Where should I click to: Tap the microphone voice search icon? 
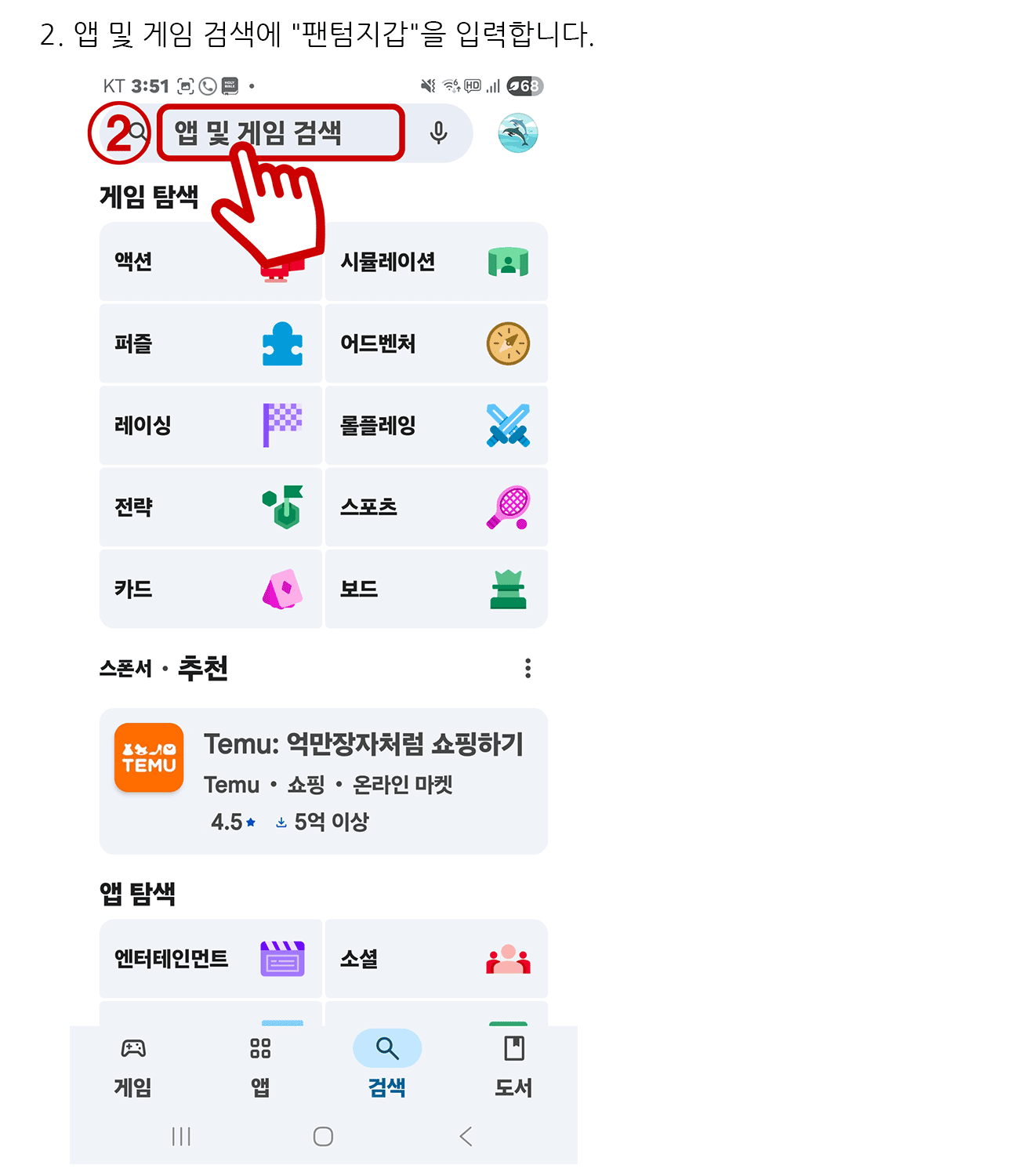click(x=439, y=132)
